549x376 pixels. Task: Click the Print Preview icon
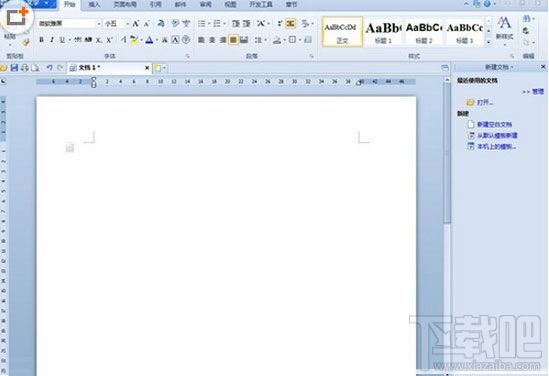tap(35, 68)
